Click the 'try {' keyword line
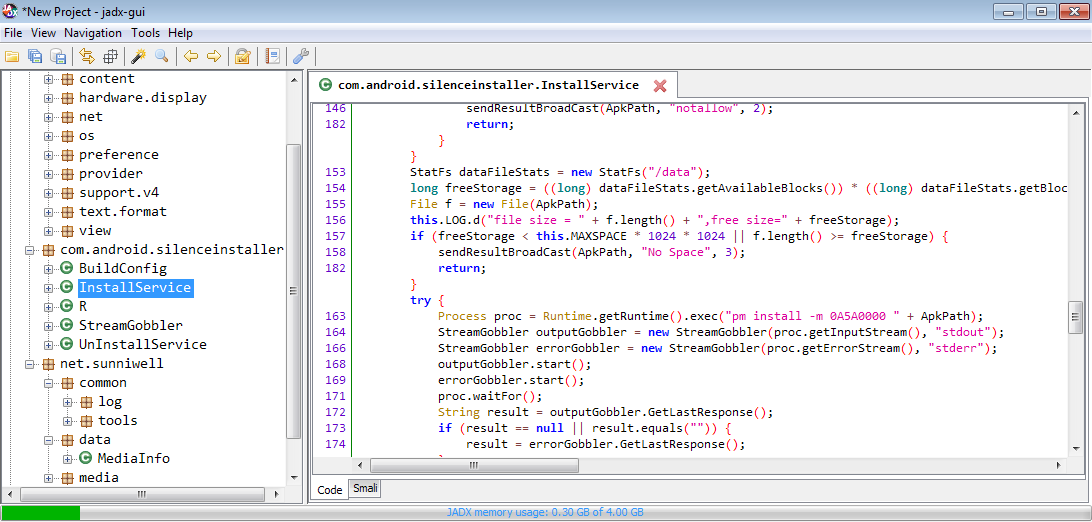The height and width of the screenshot is (522, 1092). pos(427,301)
